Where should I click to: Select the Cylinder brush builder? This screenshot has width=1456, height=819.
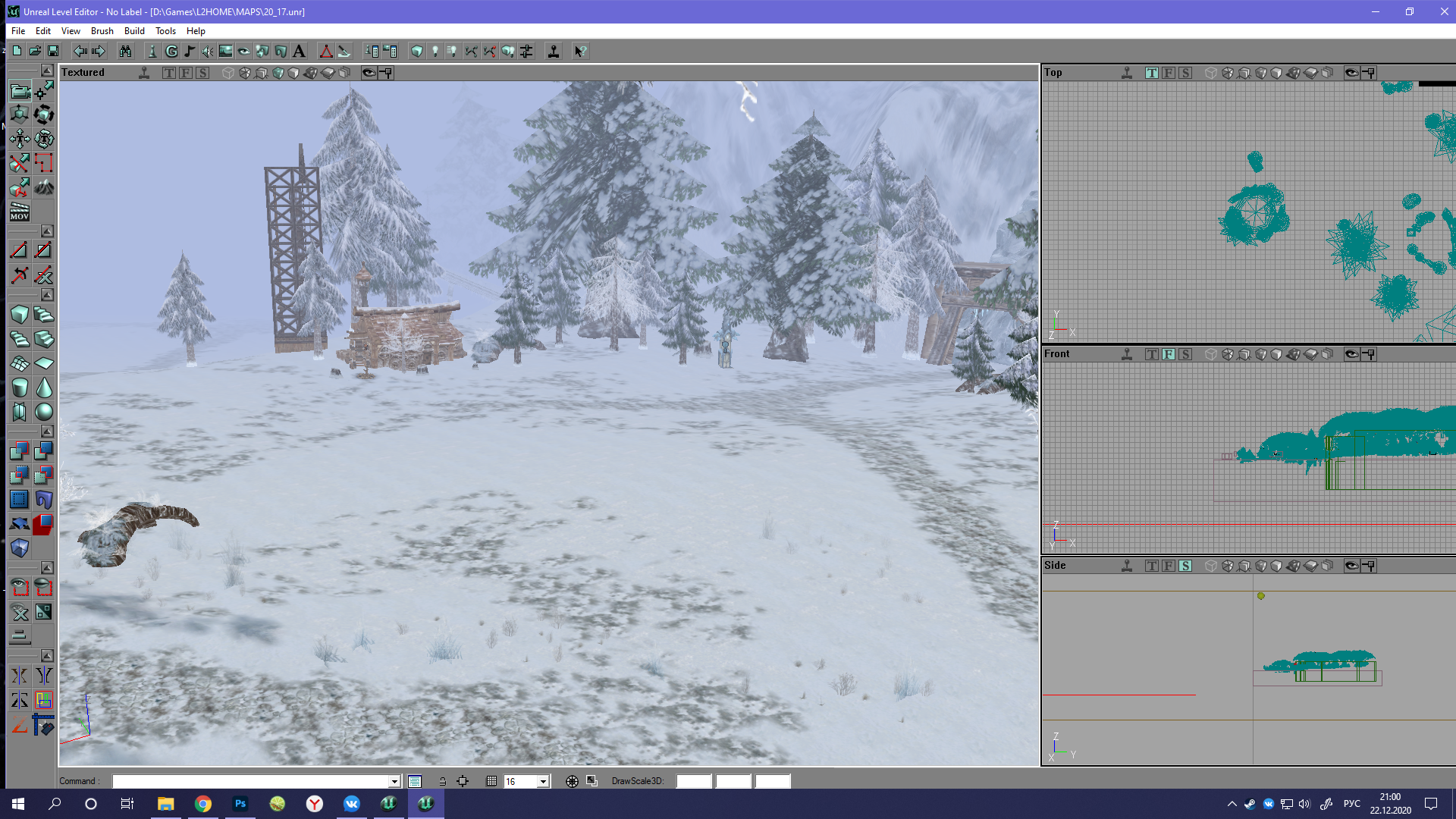tap(20, 388)
